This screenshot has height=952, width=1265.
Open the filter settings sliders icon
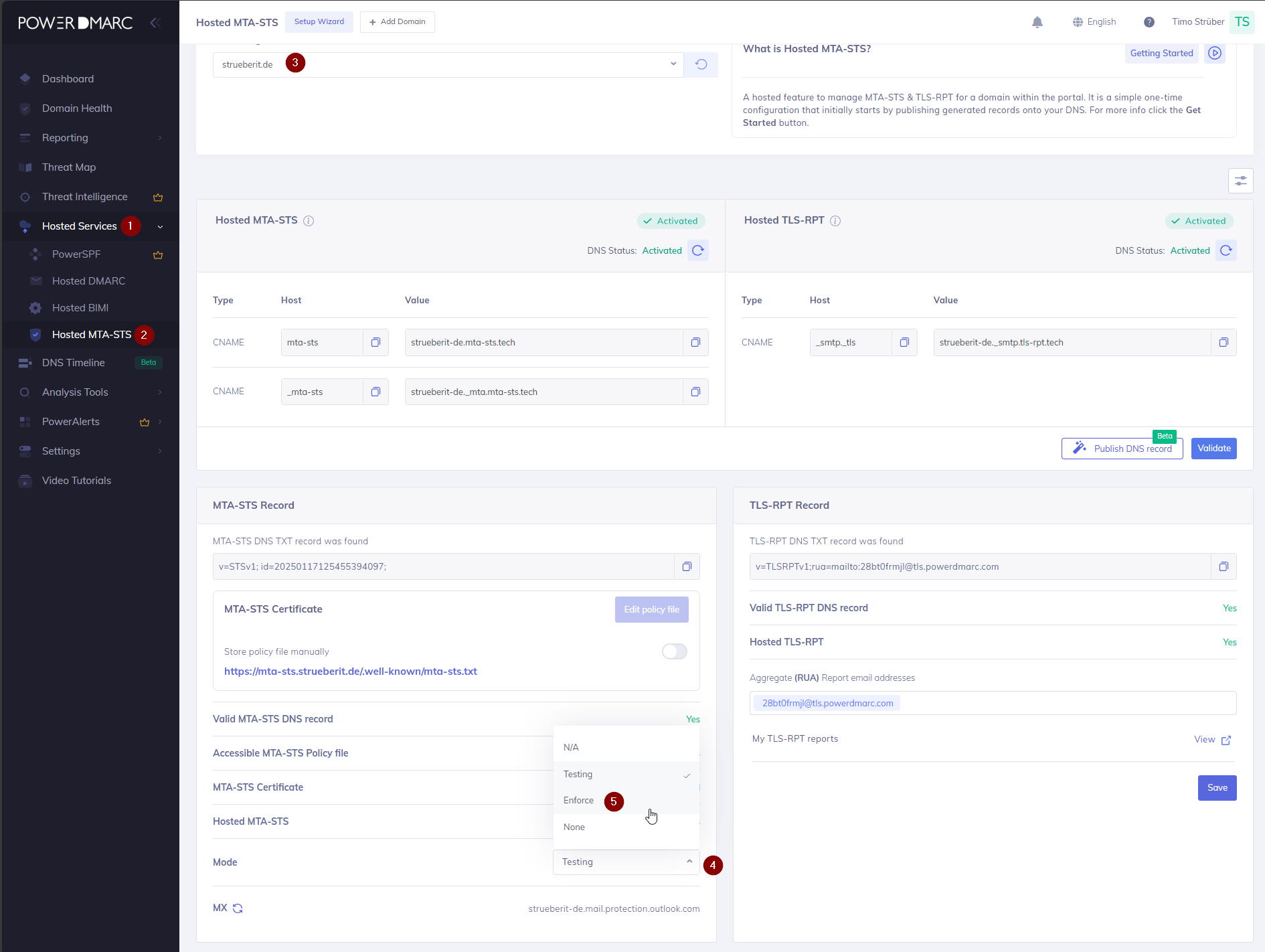[x=1240, y=181]
